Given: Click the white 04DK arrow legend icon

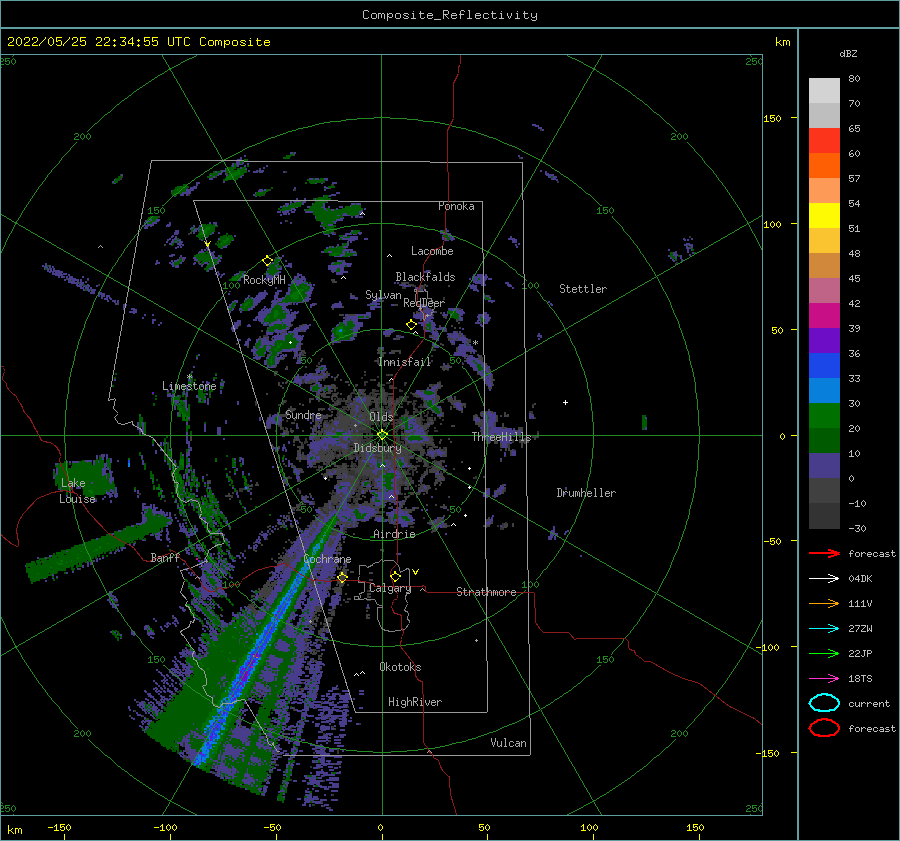Looking at the screenshot, I should click(x=824, y=578).
